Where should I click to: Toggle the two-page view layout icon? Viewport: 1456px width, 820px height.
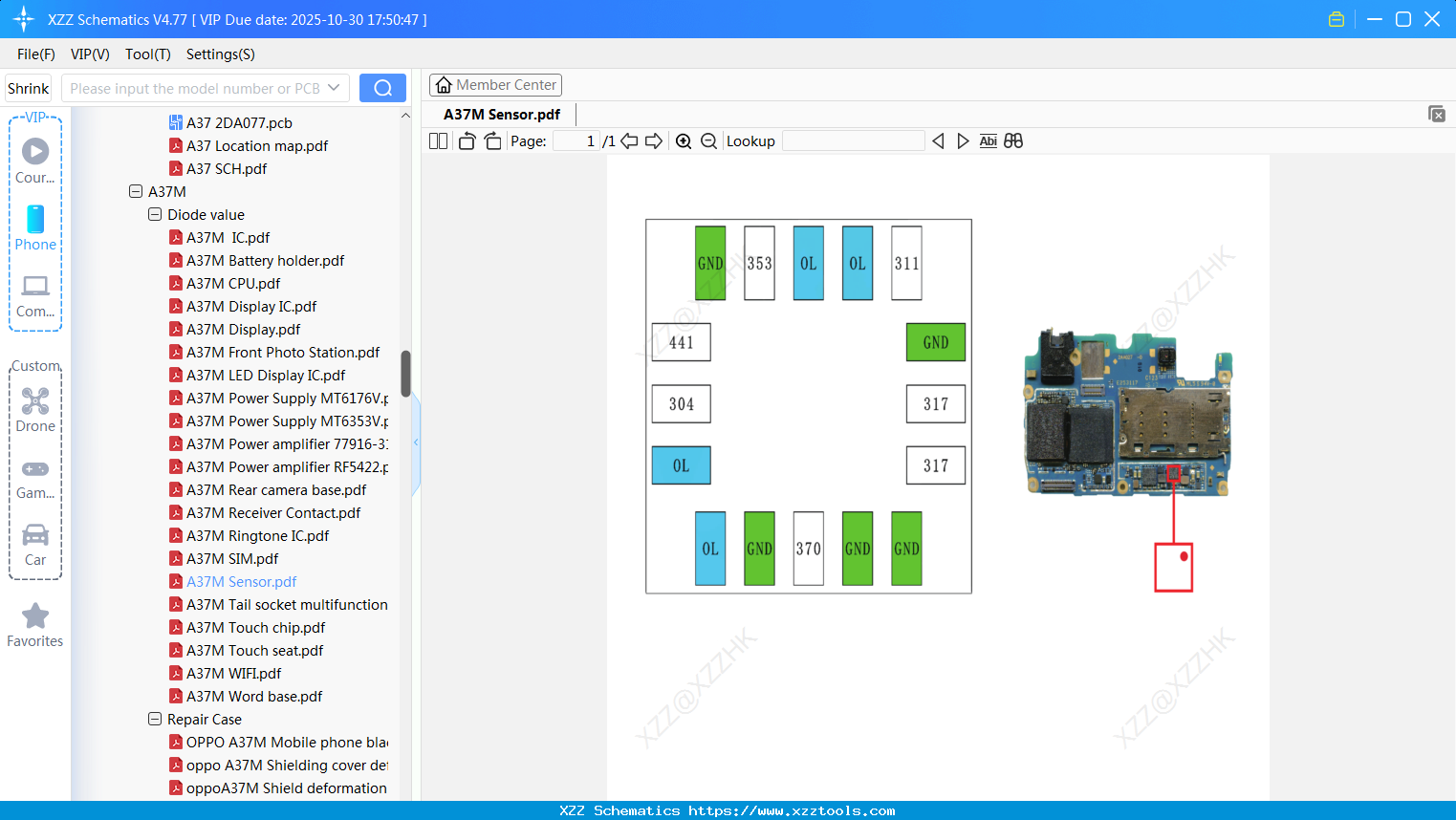(x=438, y=141)
